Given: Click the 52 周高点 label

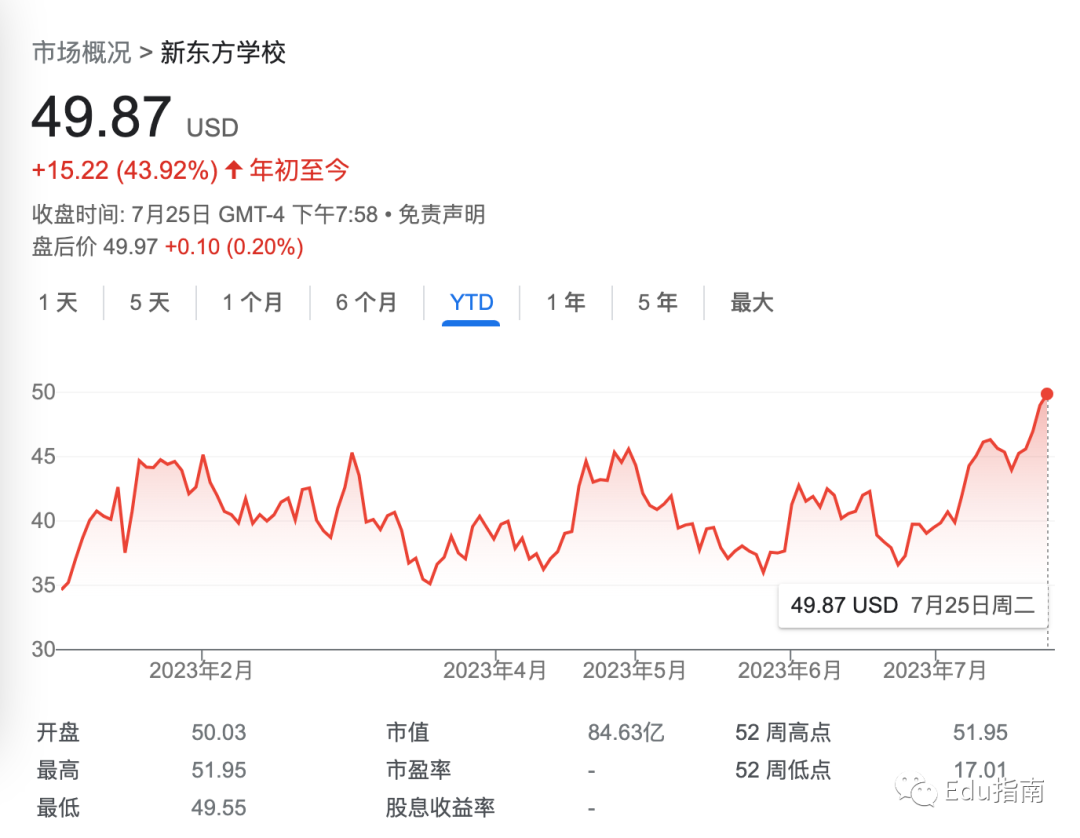Looking at the screenshot, I should pyautogui.click(x=783, y=732).
